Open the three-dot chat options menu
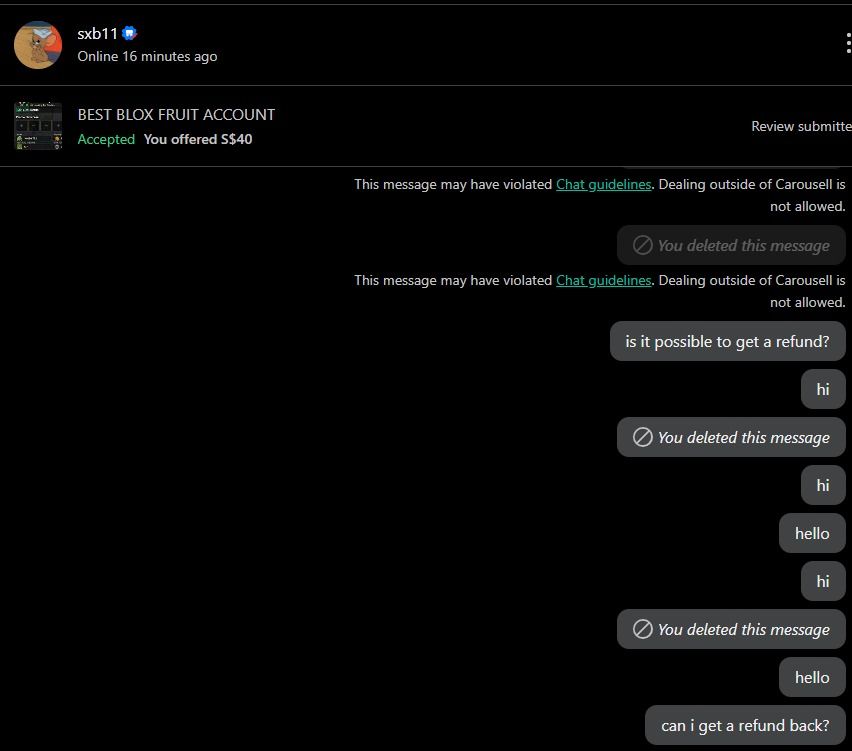Image resolution: width=852 pixels, height=751 pixels. pos(848,43)
